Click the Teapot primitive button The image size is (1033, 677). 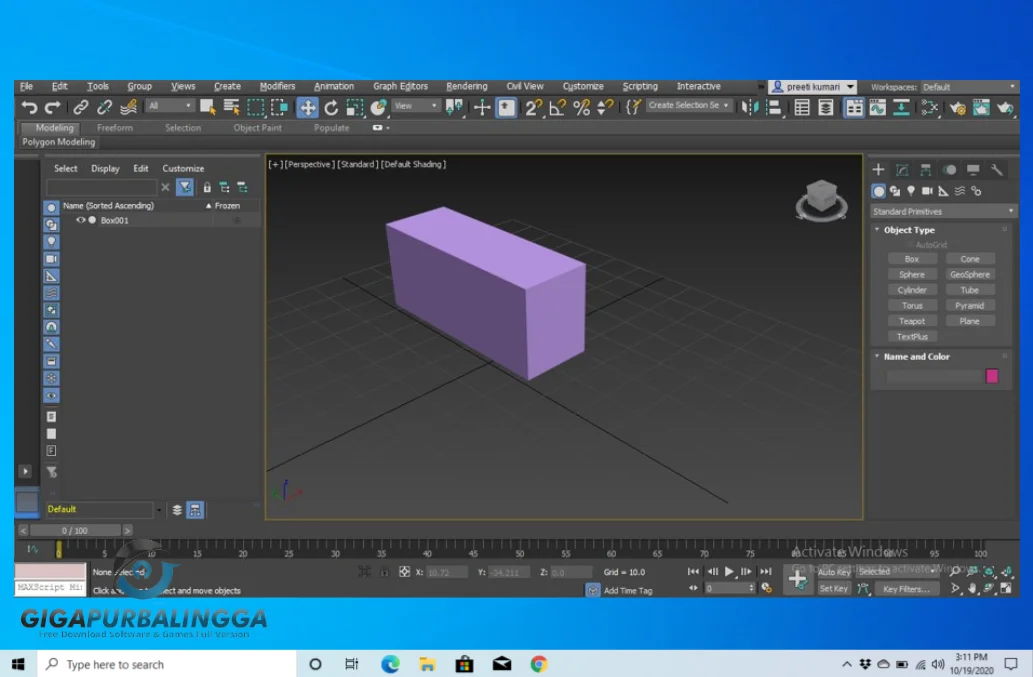point(911,321)
